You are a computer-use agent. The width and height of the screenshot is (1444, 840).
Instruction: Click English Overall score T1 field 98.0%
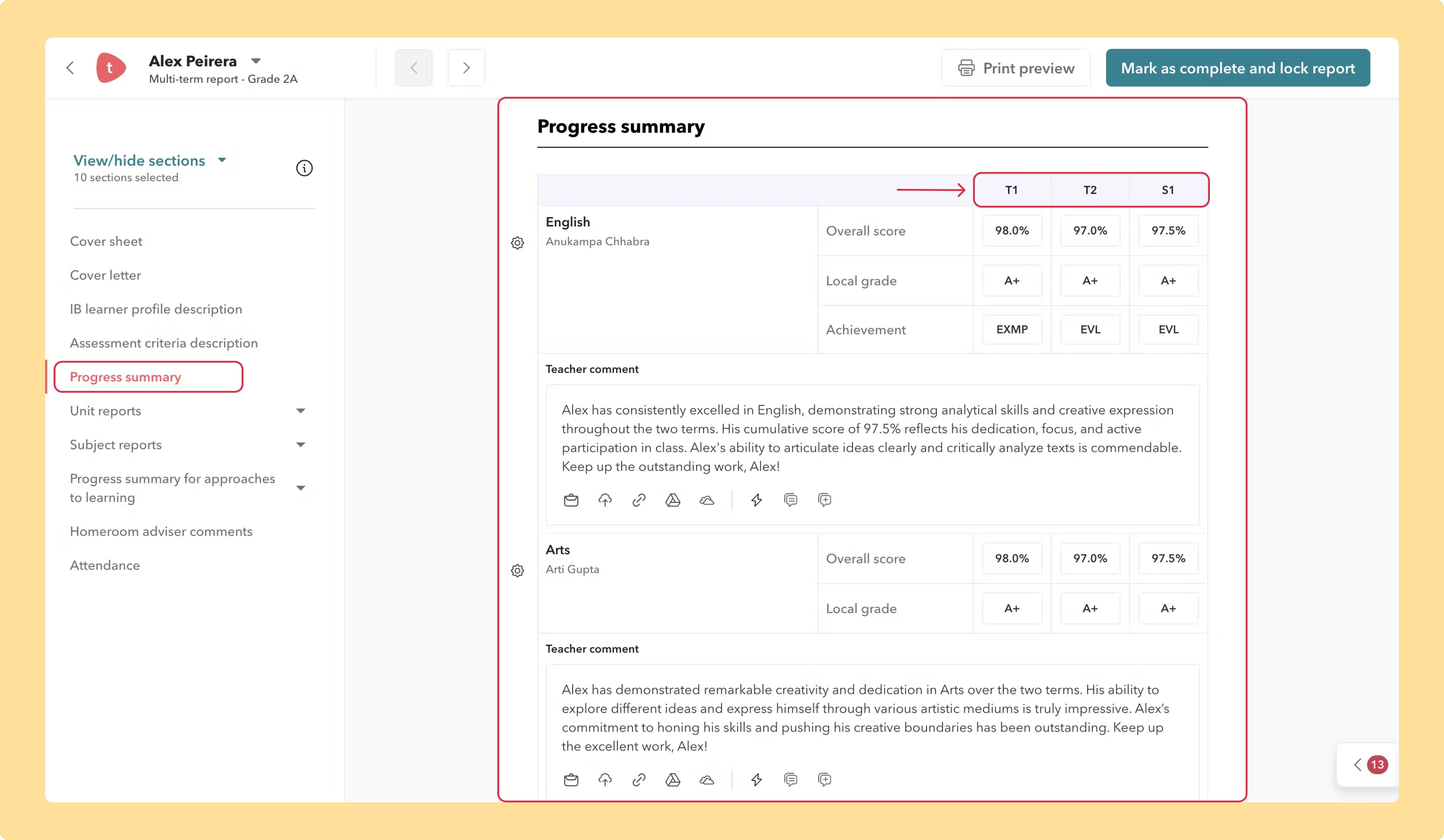[x=1012, y=230]
